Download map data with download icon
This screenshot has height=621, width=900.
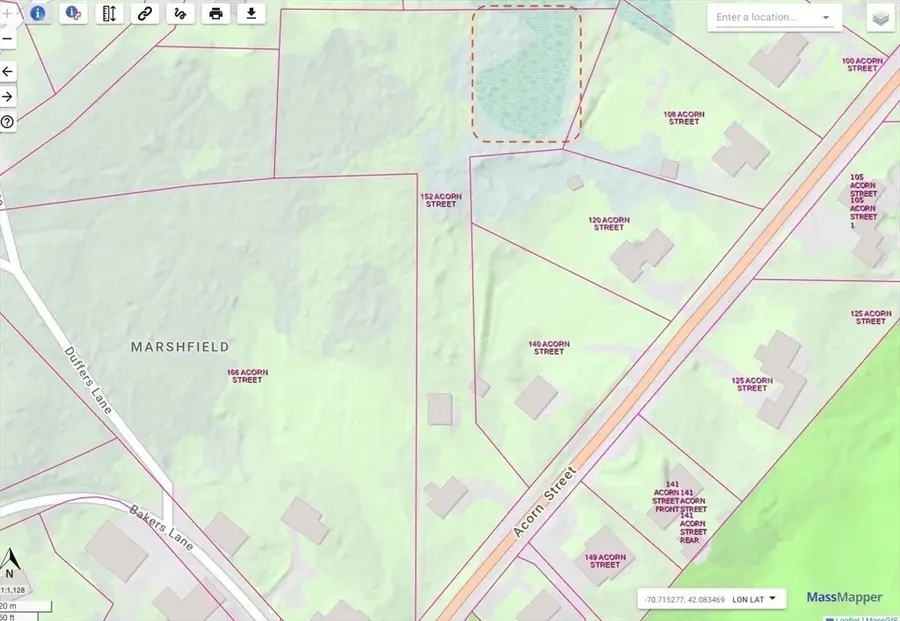(x=251, y=13)
